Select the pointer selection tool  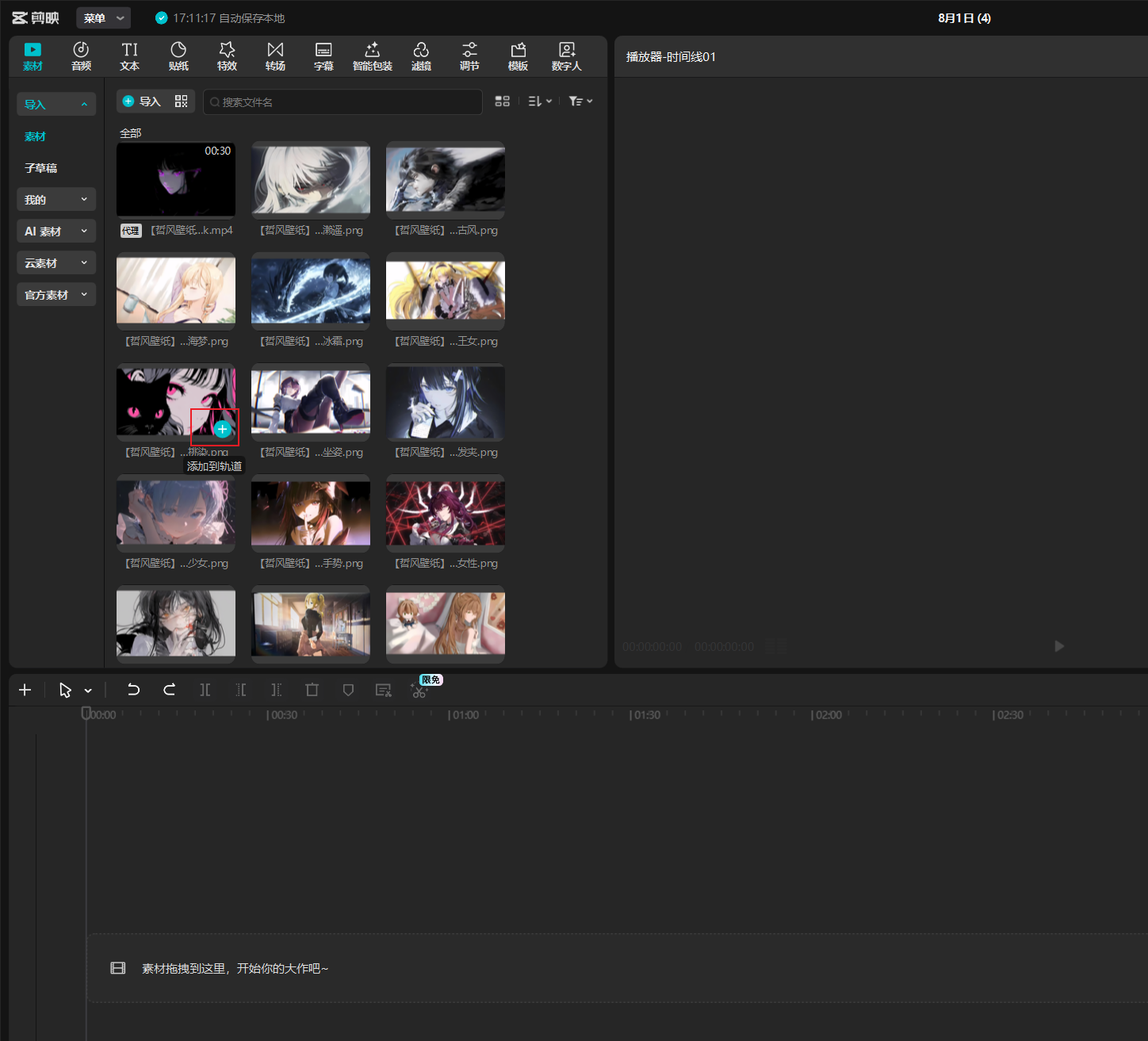pyautogui.click(x=65, y=691)
